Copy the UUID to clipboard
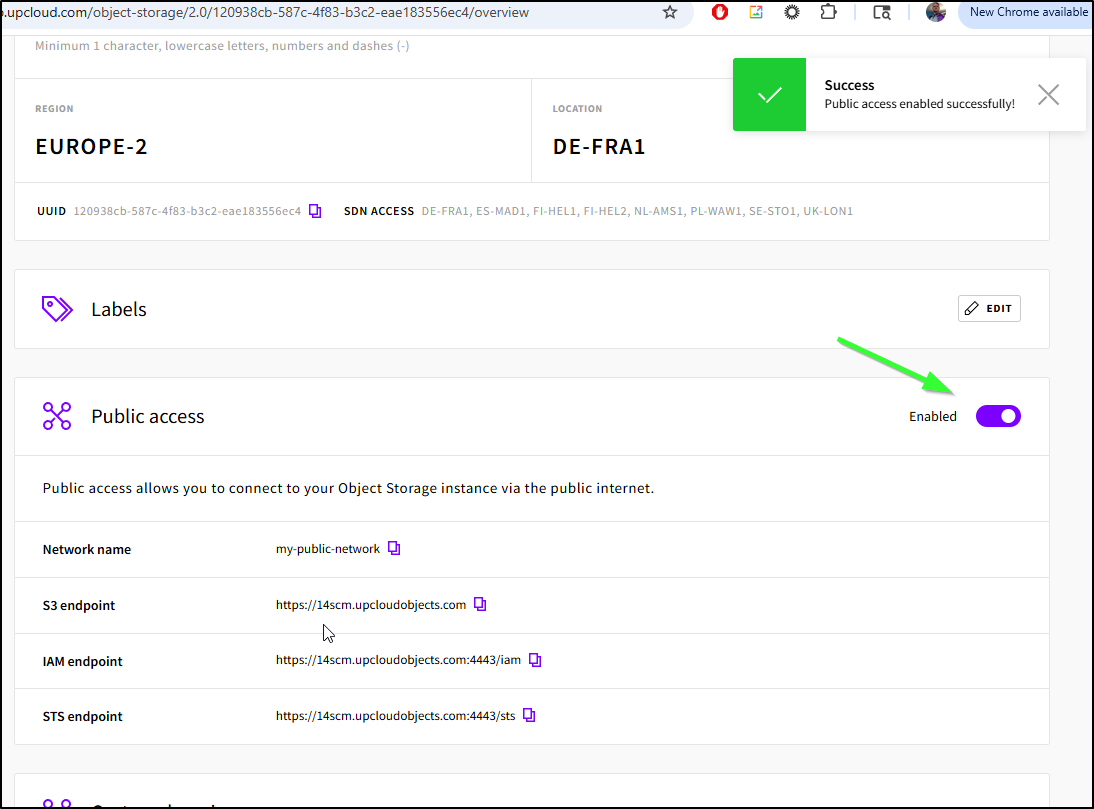This screenshot has height=809, width=1094. click(x=315, y=211)
